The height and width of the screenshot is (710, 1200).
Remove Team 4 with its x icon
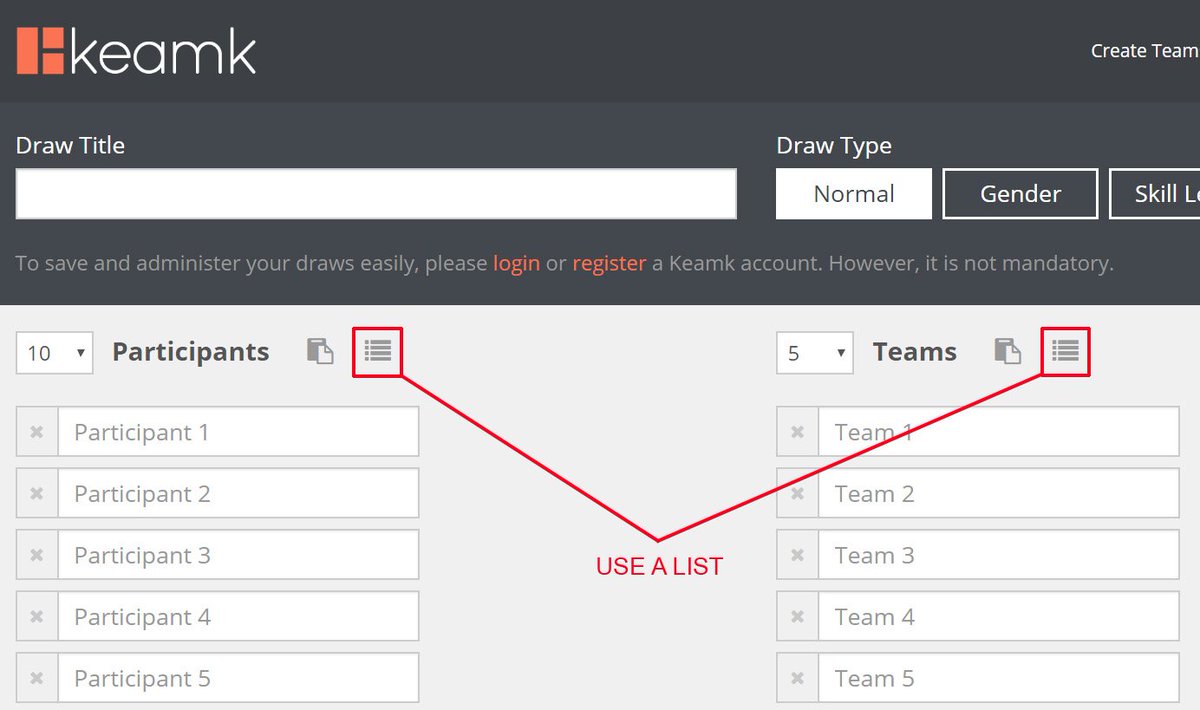797,617
